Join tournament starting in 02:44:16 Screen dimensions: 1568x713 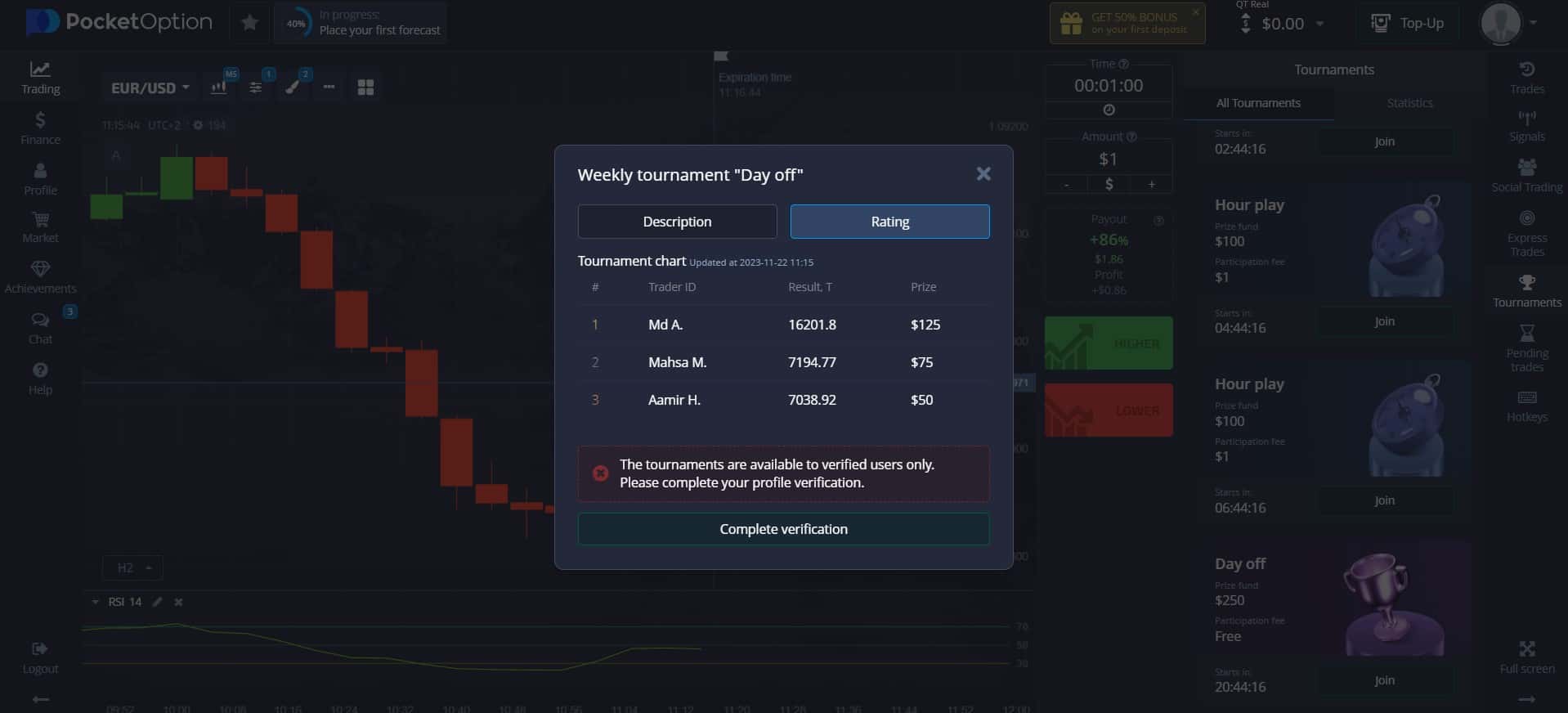point(1384,141)
